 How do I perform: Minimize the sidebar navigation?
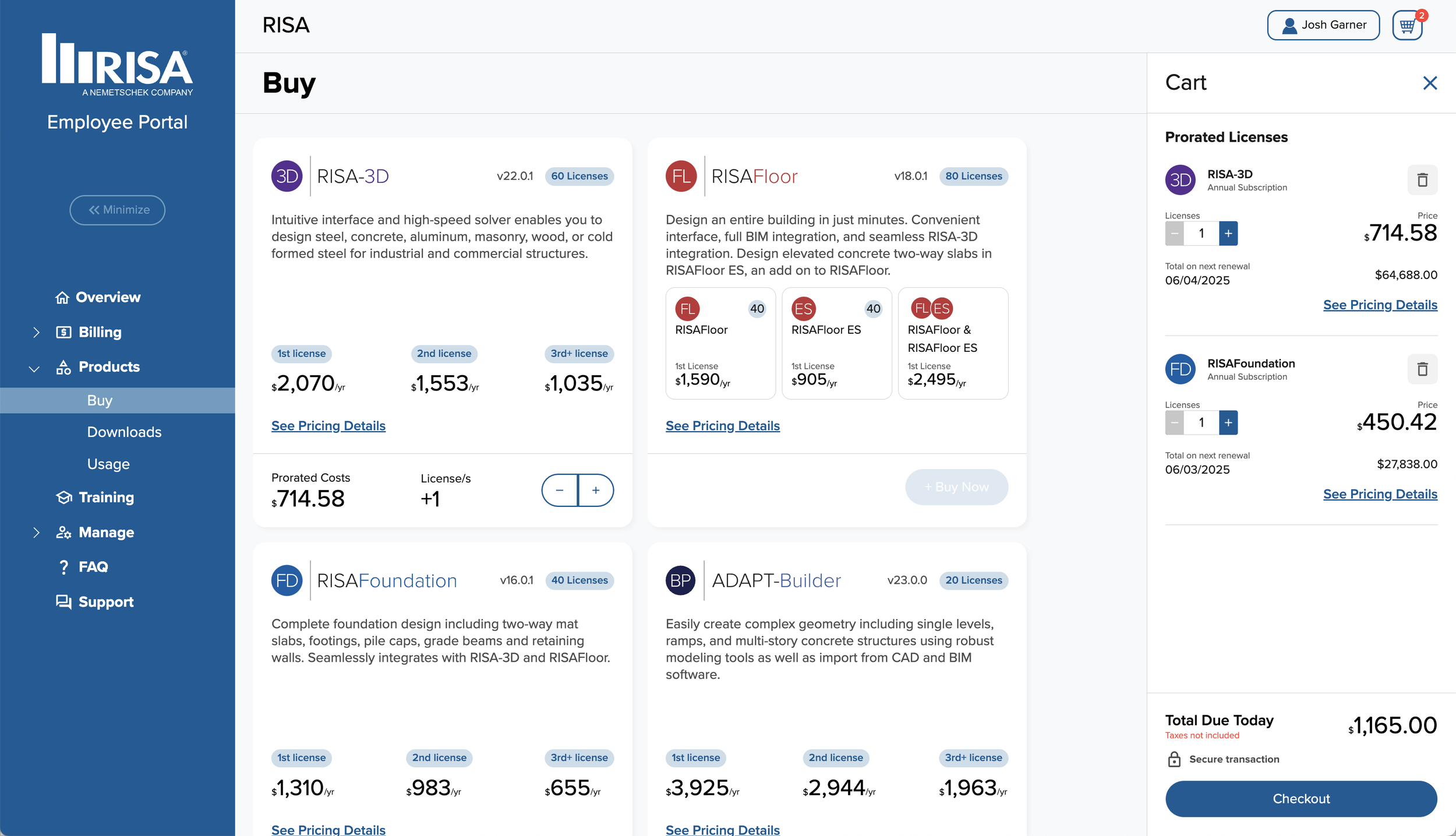tap(118, 210)
